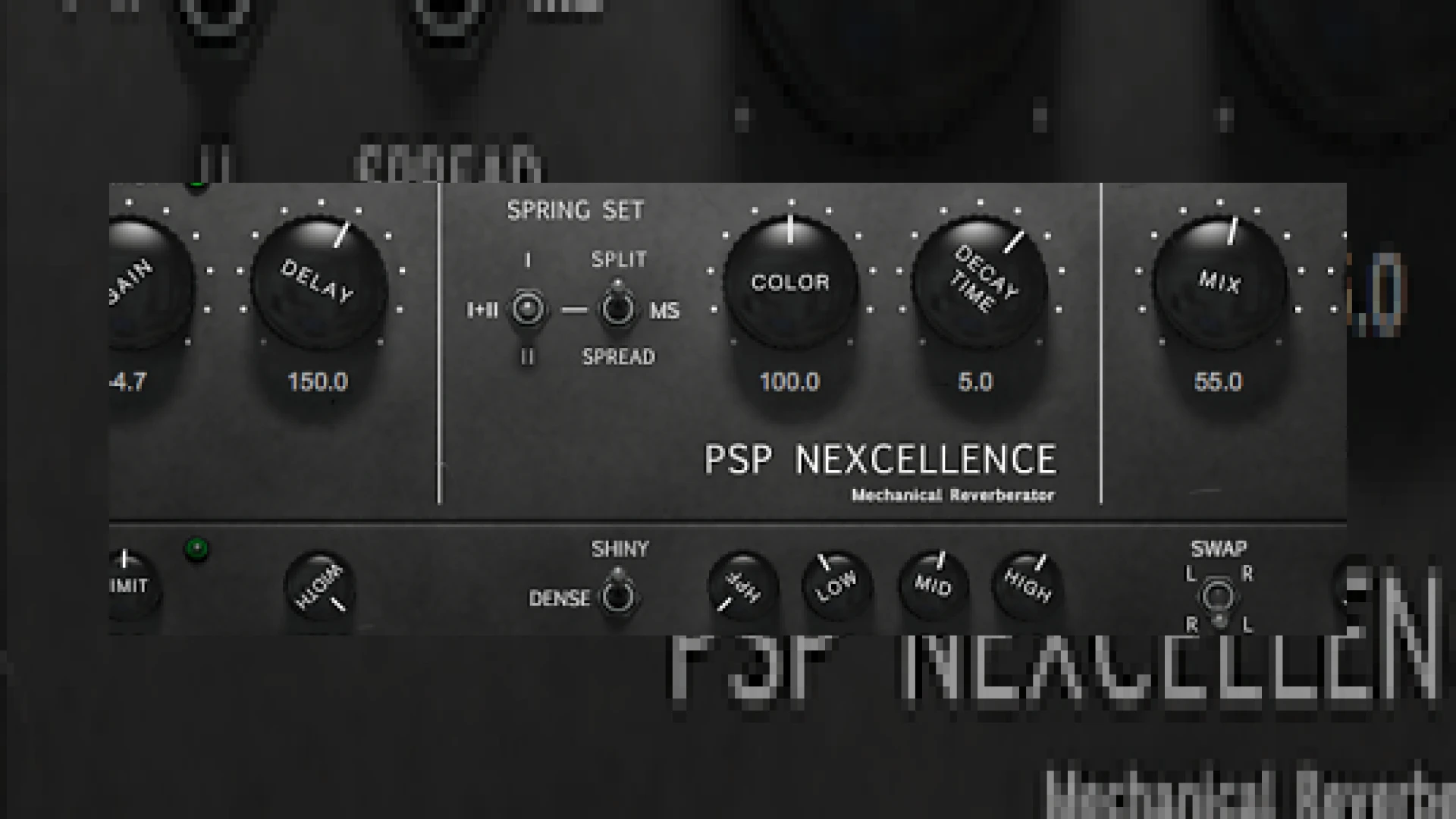Flip the Spring Set I/II toggle switch
Image resolution: width=1456 pixels, height=819 pixels.
(528, 309)
